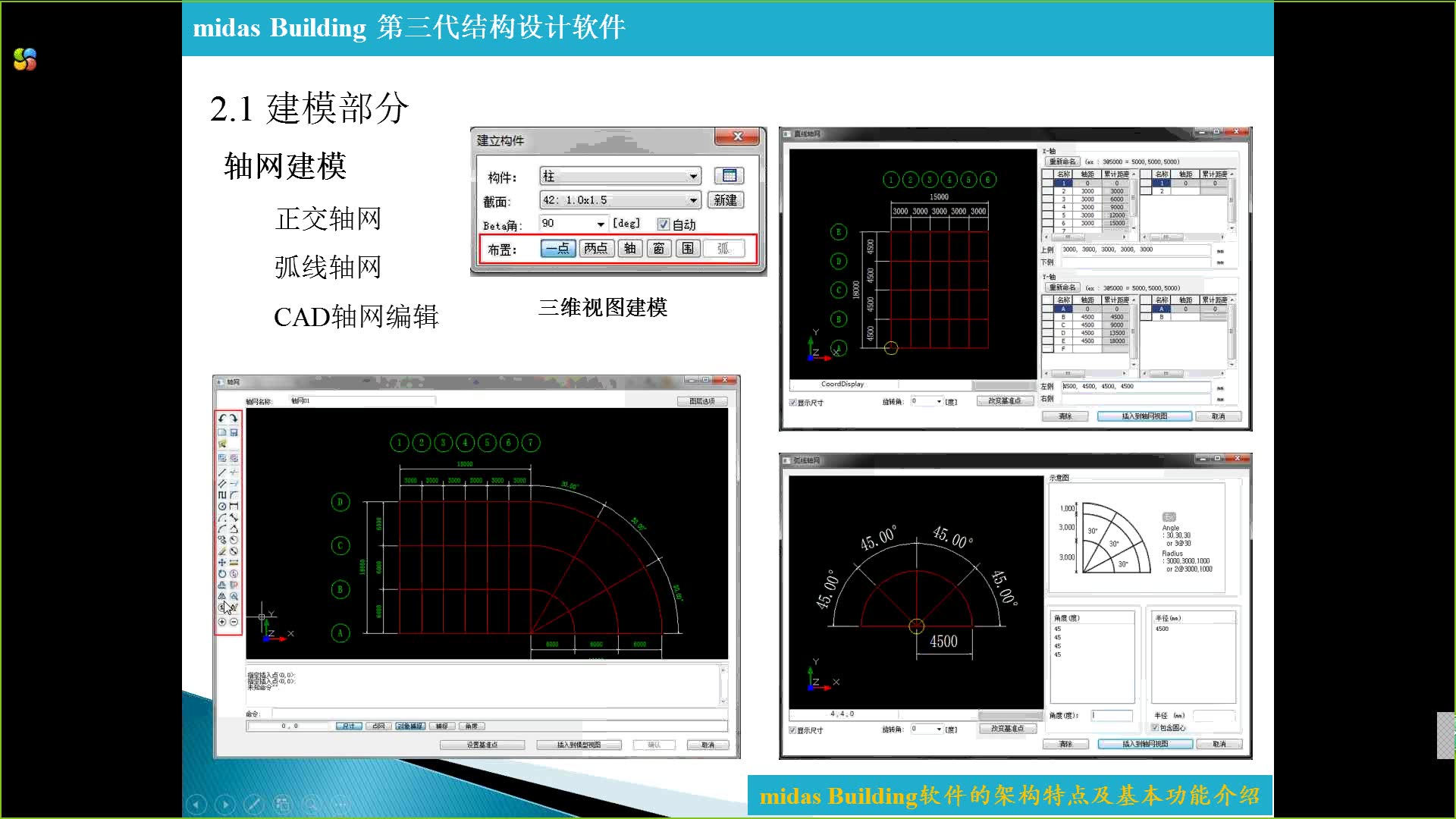The width and height of the screenshot is (1456, 819).
Task: Open 旋转角 dropdown in 弧线轴网 window
Action: tap(927, 729)
